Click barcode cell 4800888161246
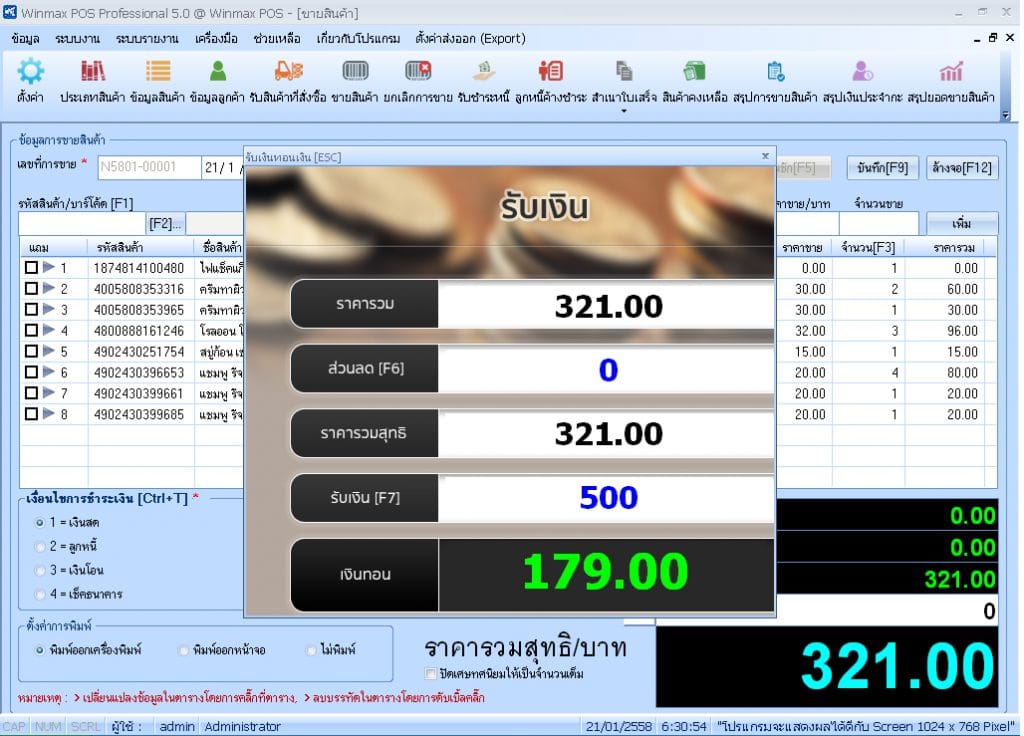The height and width of the screenshot is (736, 1024). click(x=139, y=330)
